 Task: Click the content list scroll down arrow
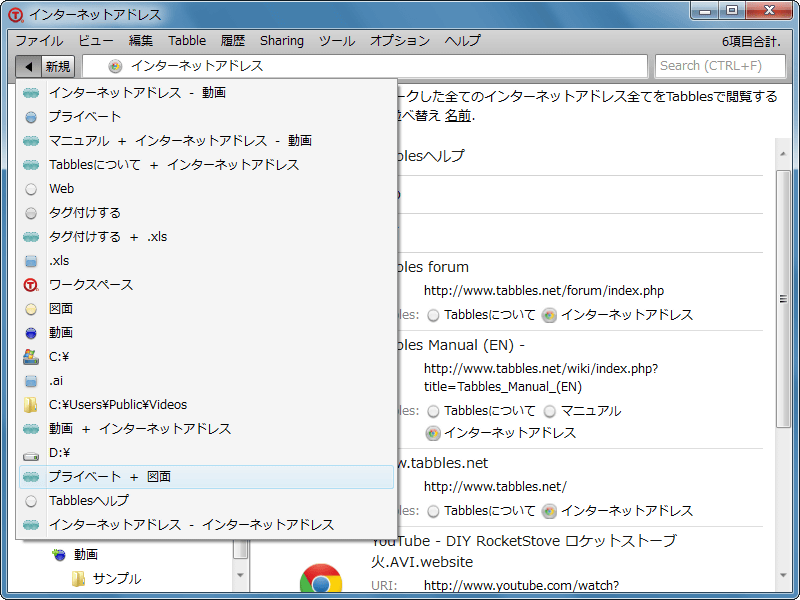coord(783,576)
